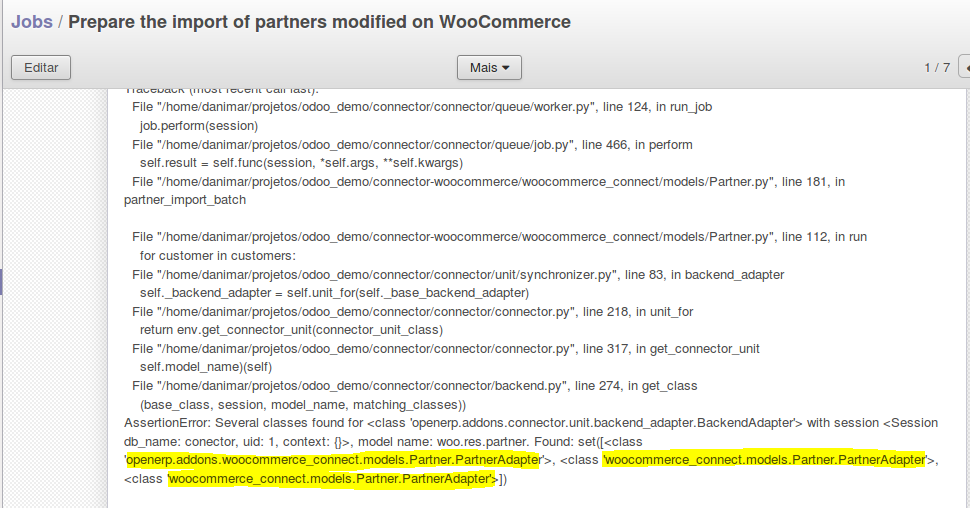Click the 1 / 7 pager counter
Image resolution: width=970 pixels, height=508 pixels.
[937, 68]
